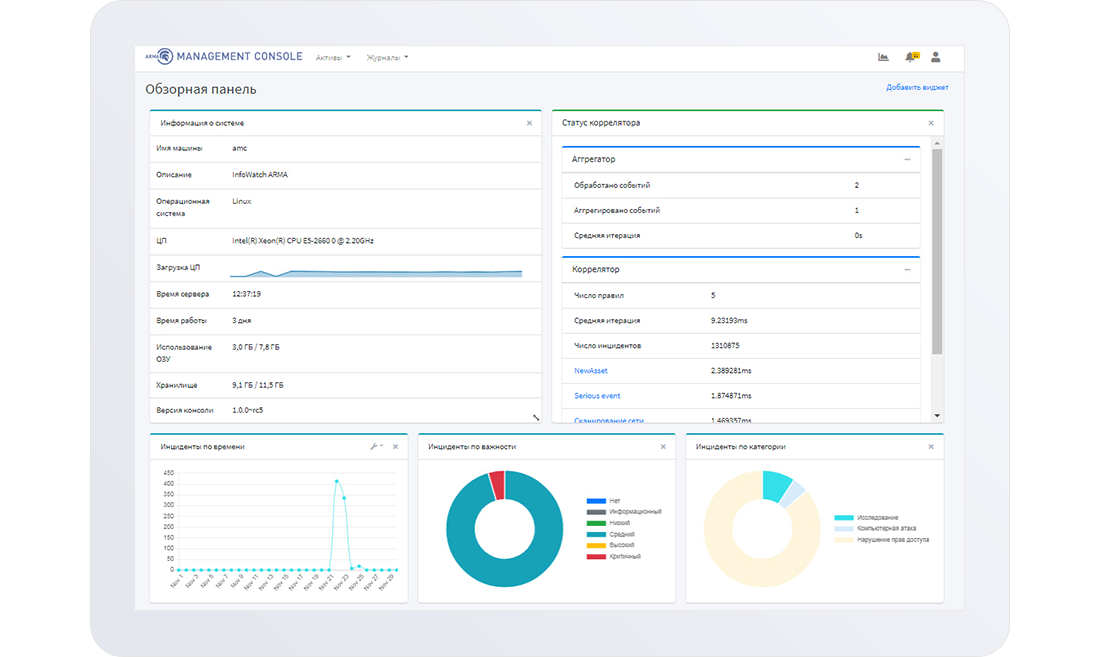The height and width of the screenshot is (657, 1100).
Task: Click the ARMA Management Console logo
Action: pos(224,57)
